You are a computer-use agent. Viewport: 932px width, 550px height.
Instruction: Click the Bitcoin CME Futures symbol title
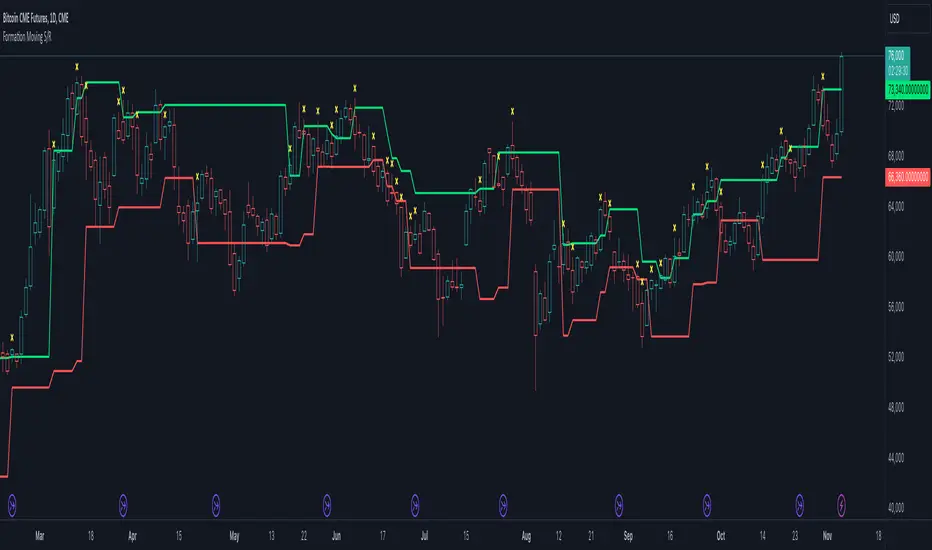pos(36,18)
